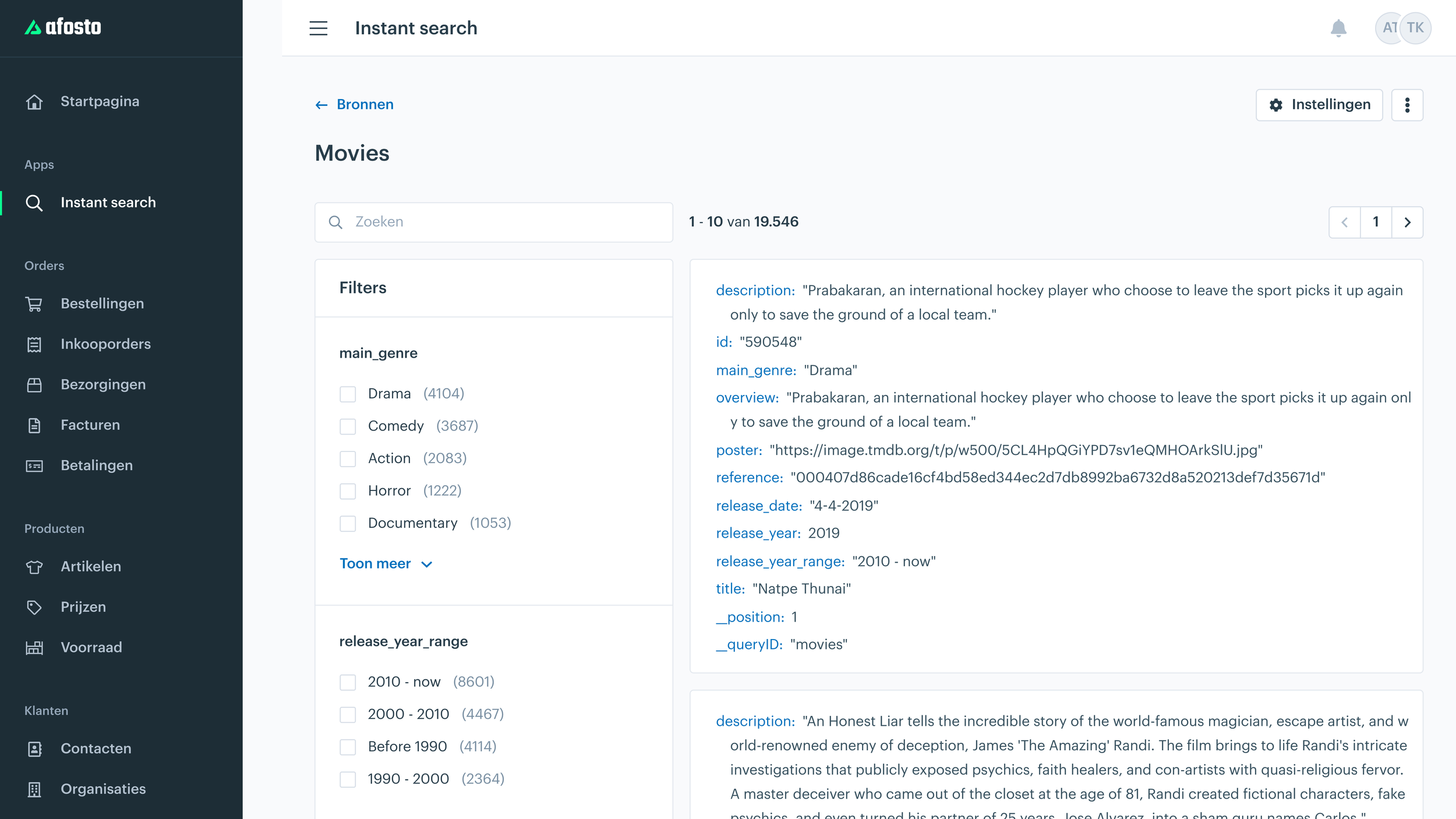Tick the 2000 - 2010 year range
The width and height of the screenshot is (1456, 819).
pos(348,715)
